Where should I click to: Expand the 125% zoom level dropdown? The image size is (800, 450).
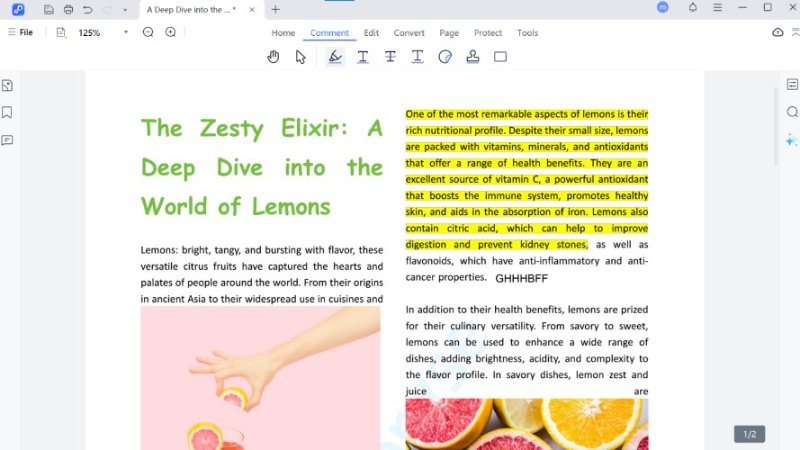pyautogui.click(x=126, y=33)
